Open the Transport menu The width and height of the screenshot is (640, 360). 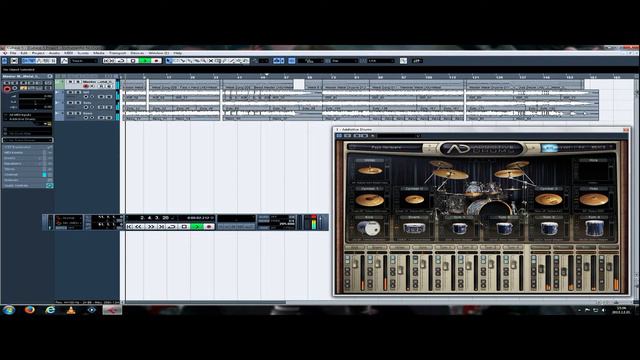point(118,53)
